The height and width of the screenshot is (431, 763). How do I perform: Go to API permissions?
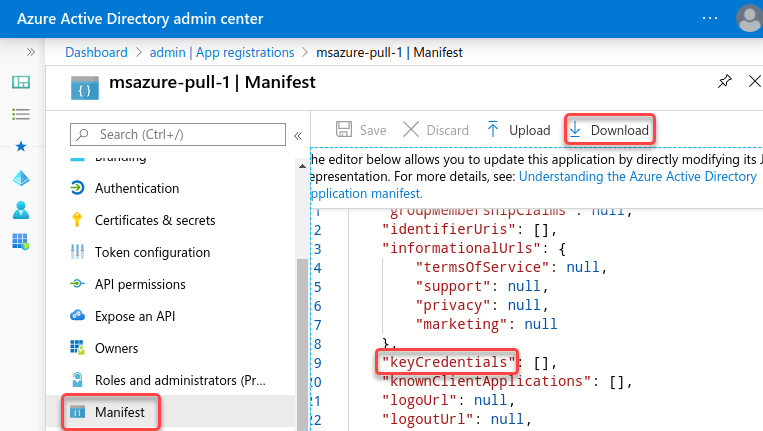click(140, 284)
